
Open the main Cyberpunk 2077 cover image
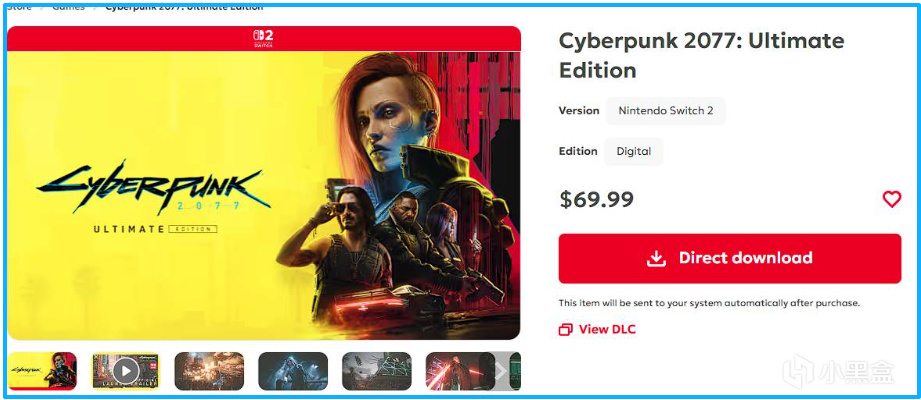pyautogui.click(x=264, y=196)
